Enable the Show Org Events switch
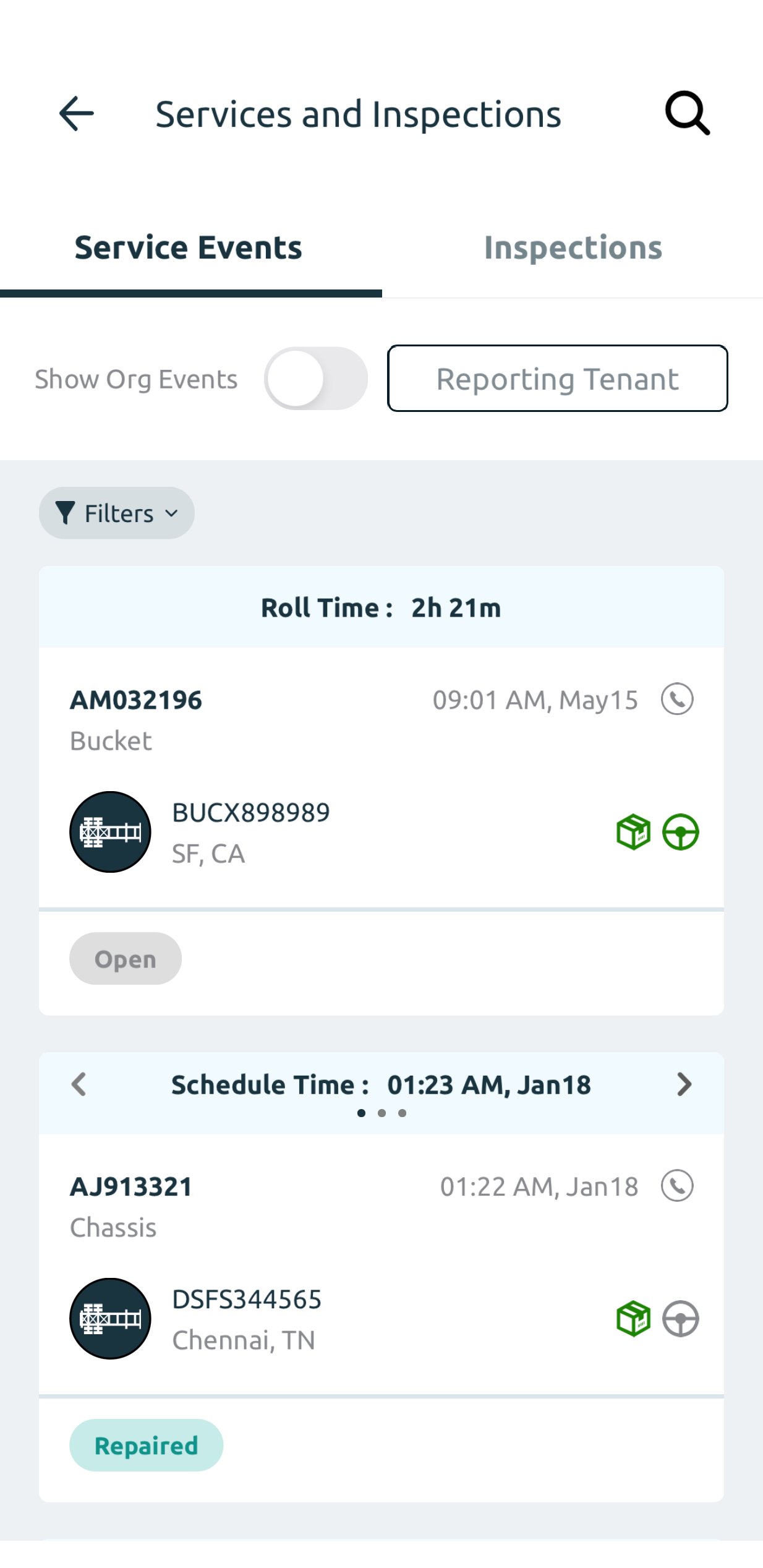 pyautogui.click(x=316, y=379)
